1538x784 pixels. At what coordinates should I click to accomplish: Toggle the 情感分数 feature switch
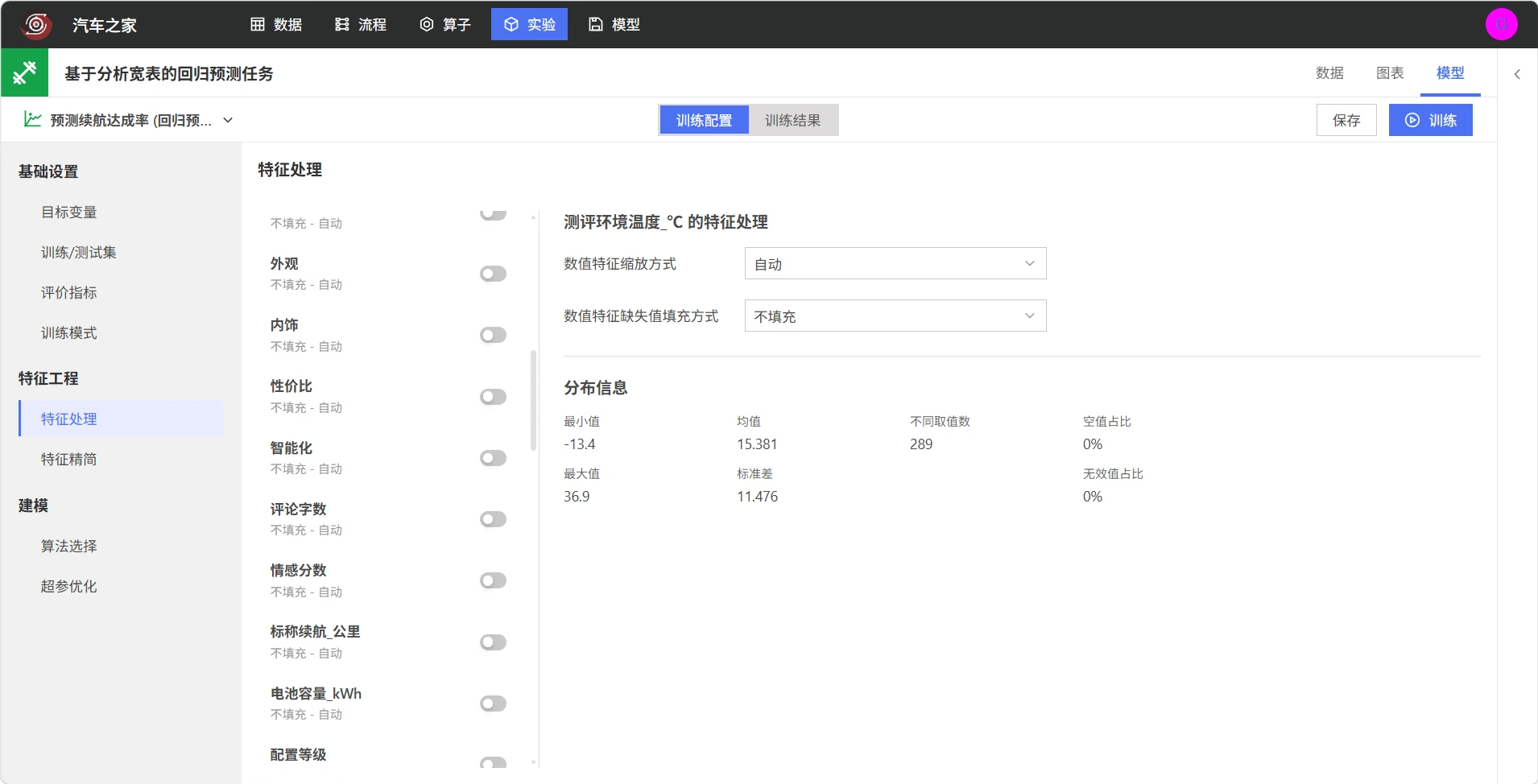(493, 580)
